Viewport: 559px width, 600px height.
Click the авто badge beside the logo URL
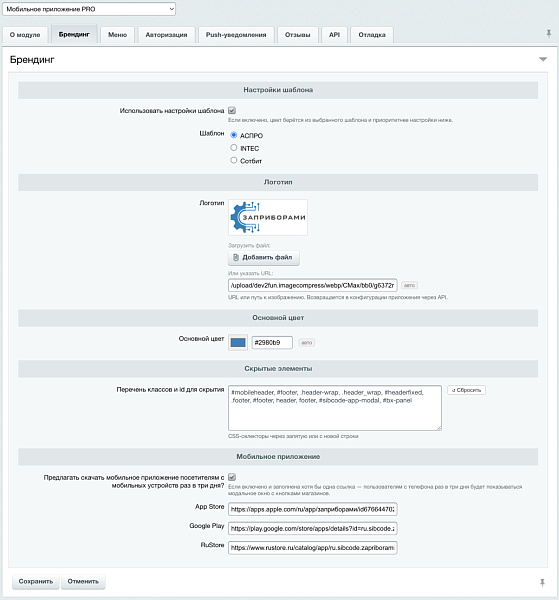click(x=409, y=285)
